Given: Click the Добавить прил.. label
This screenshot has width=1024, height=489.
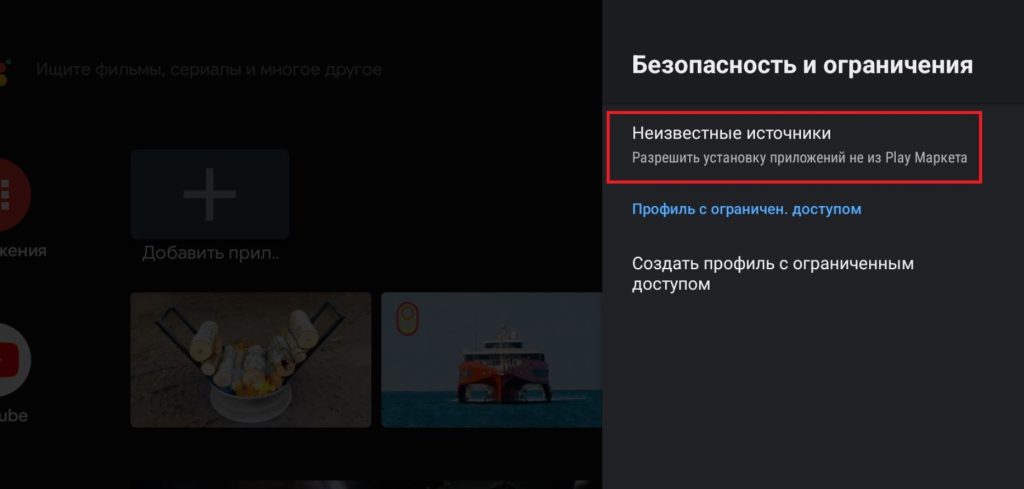Looking at the screenshot, I should point(211,253).
